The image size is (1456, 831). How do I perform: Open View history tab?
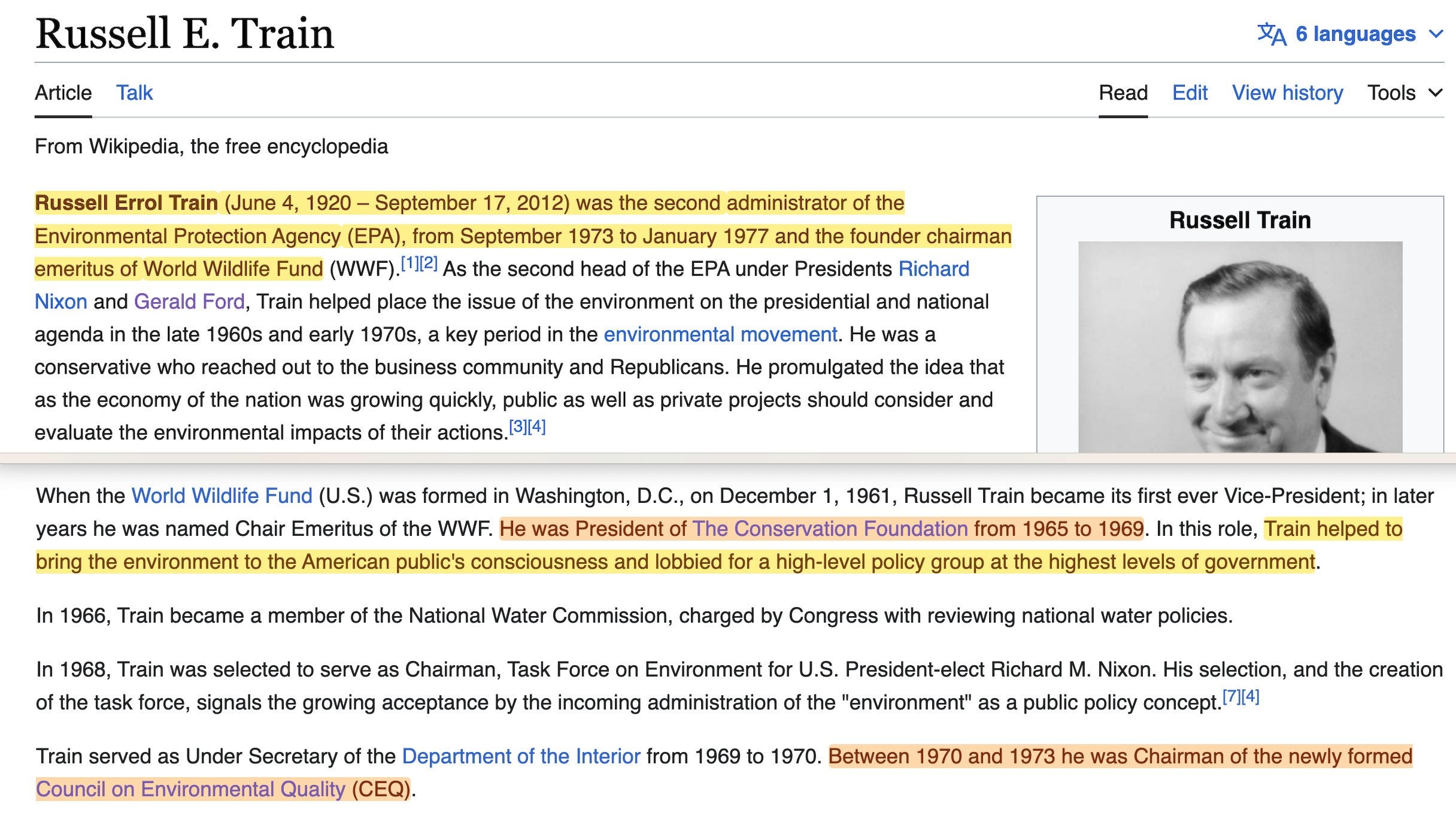[1287, 93]
